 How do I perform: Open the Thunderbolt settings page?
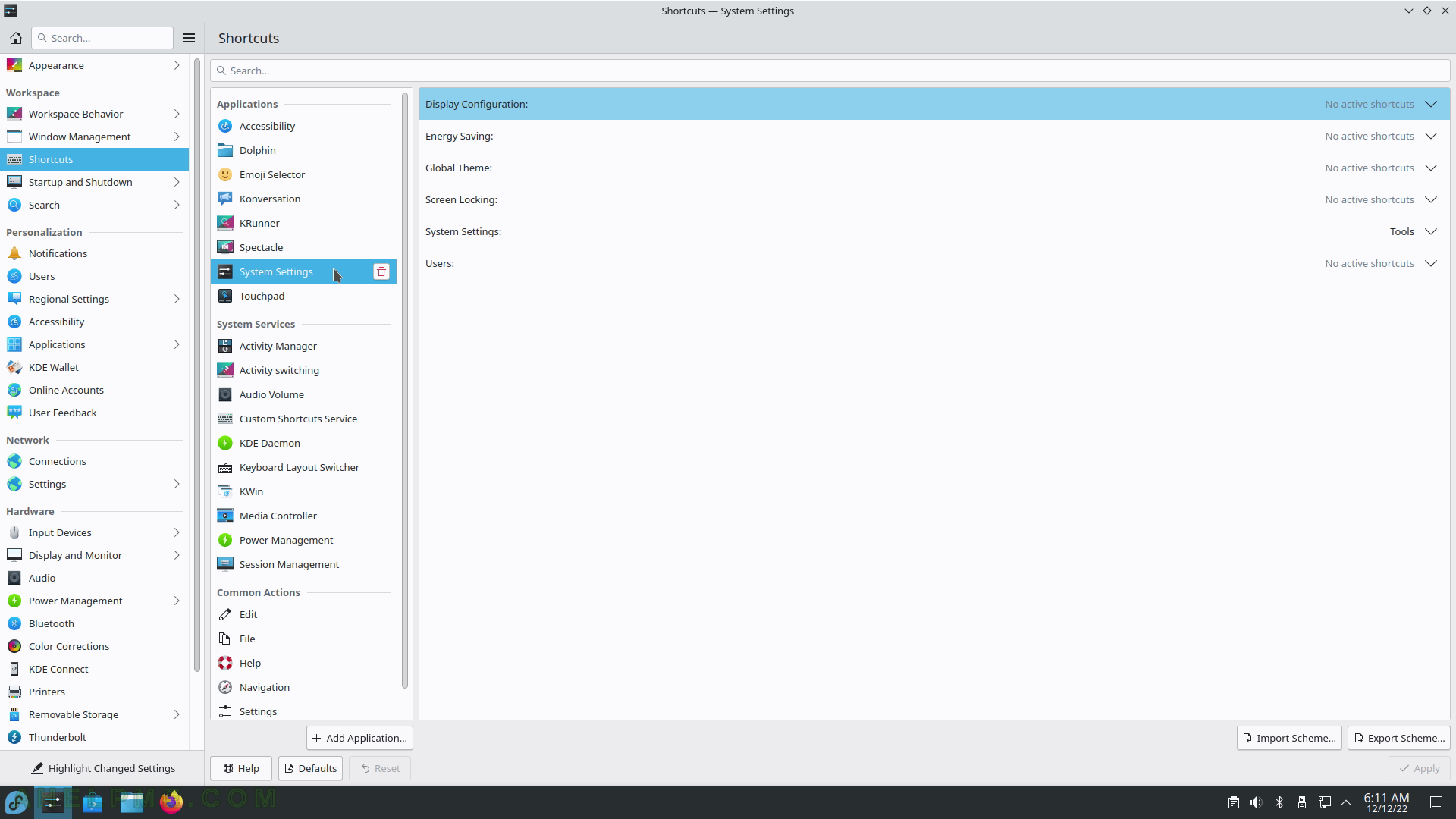(x=94, y=737)
